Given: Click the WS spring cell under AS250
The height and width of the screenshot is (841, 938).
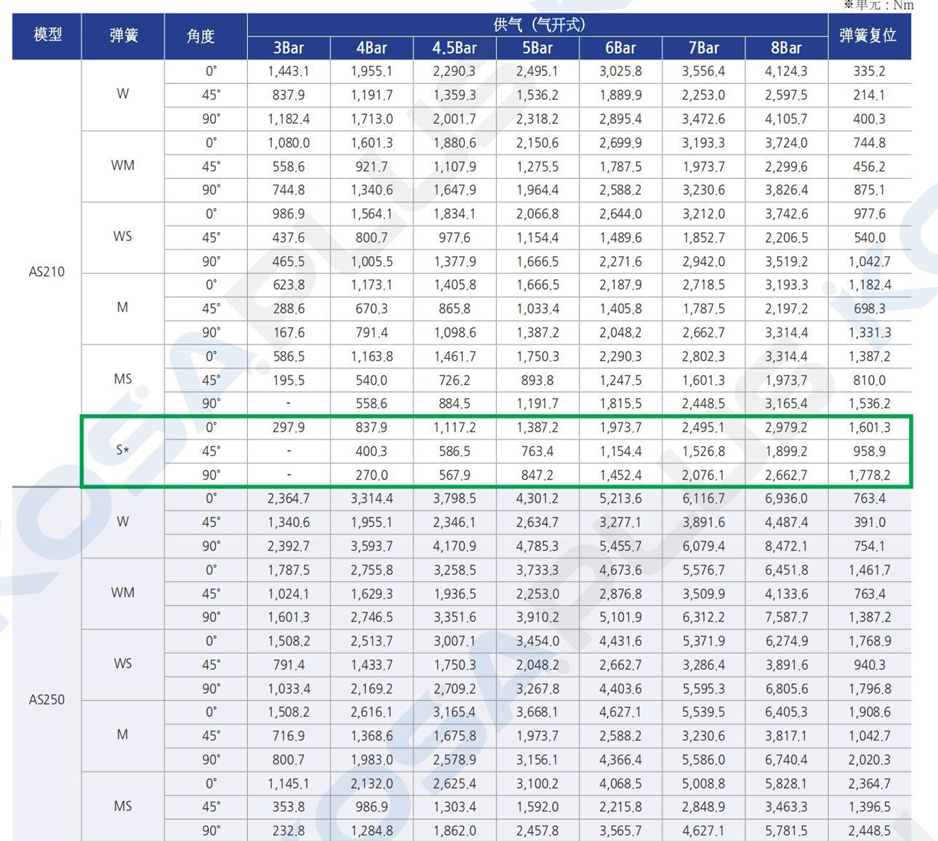Looking at the screenshot, I should pos(123,664).
